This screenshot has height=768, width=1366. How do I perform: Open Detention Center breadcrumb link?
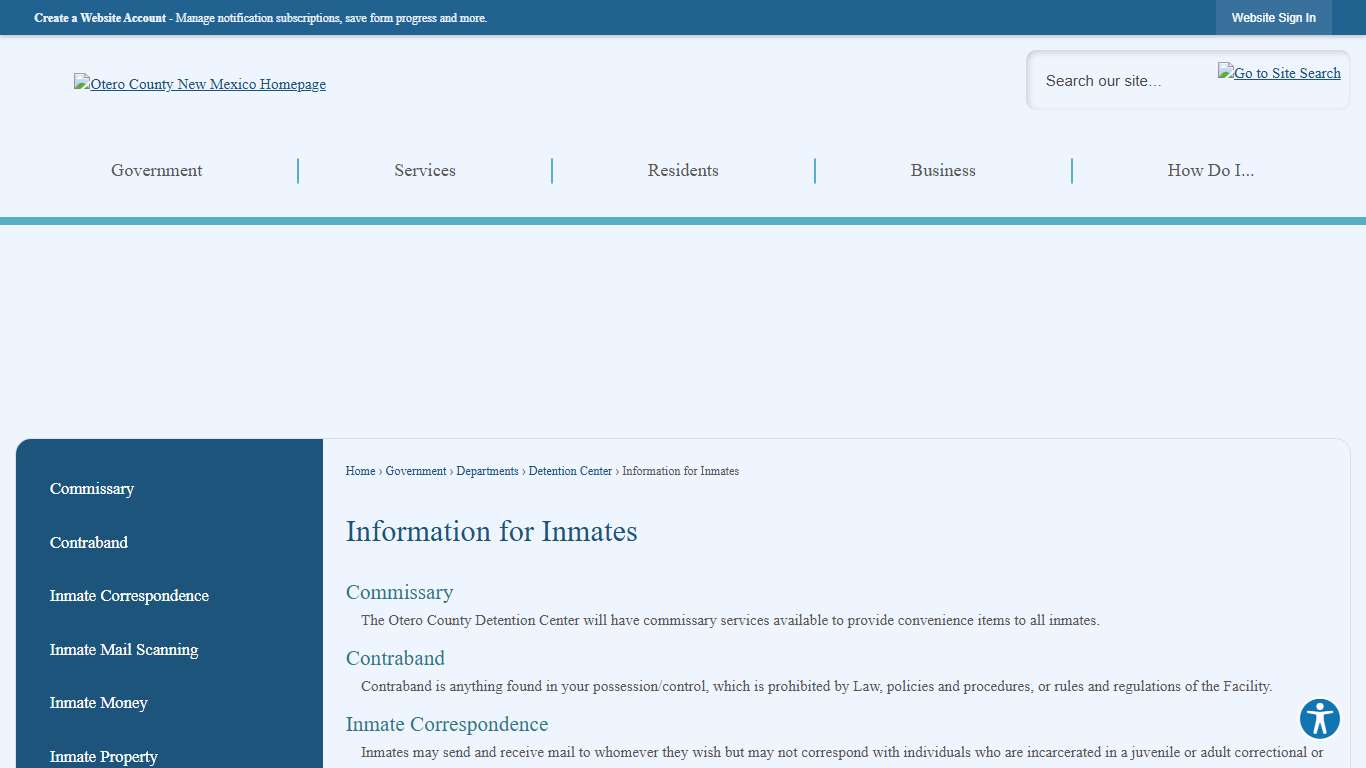[570, 471]
